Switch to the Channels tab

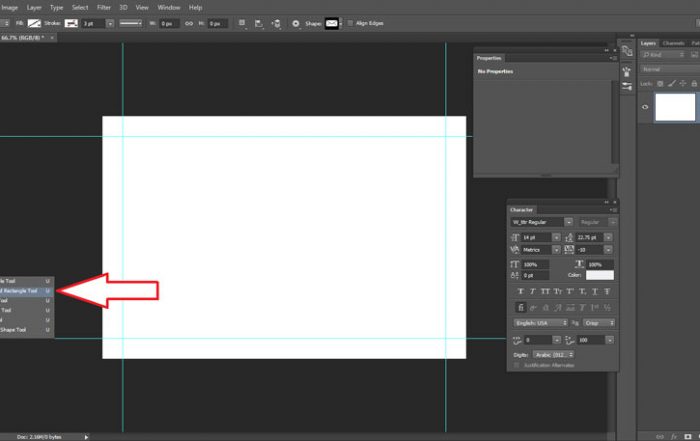673,43
